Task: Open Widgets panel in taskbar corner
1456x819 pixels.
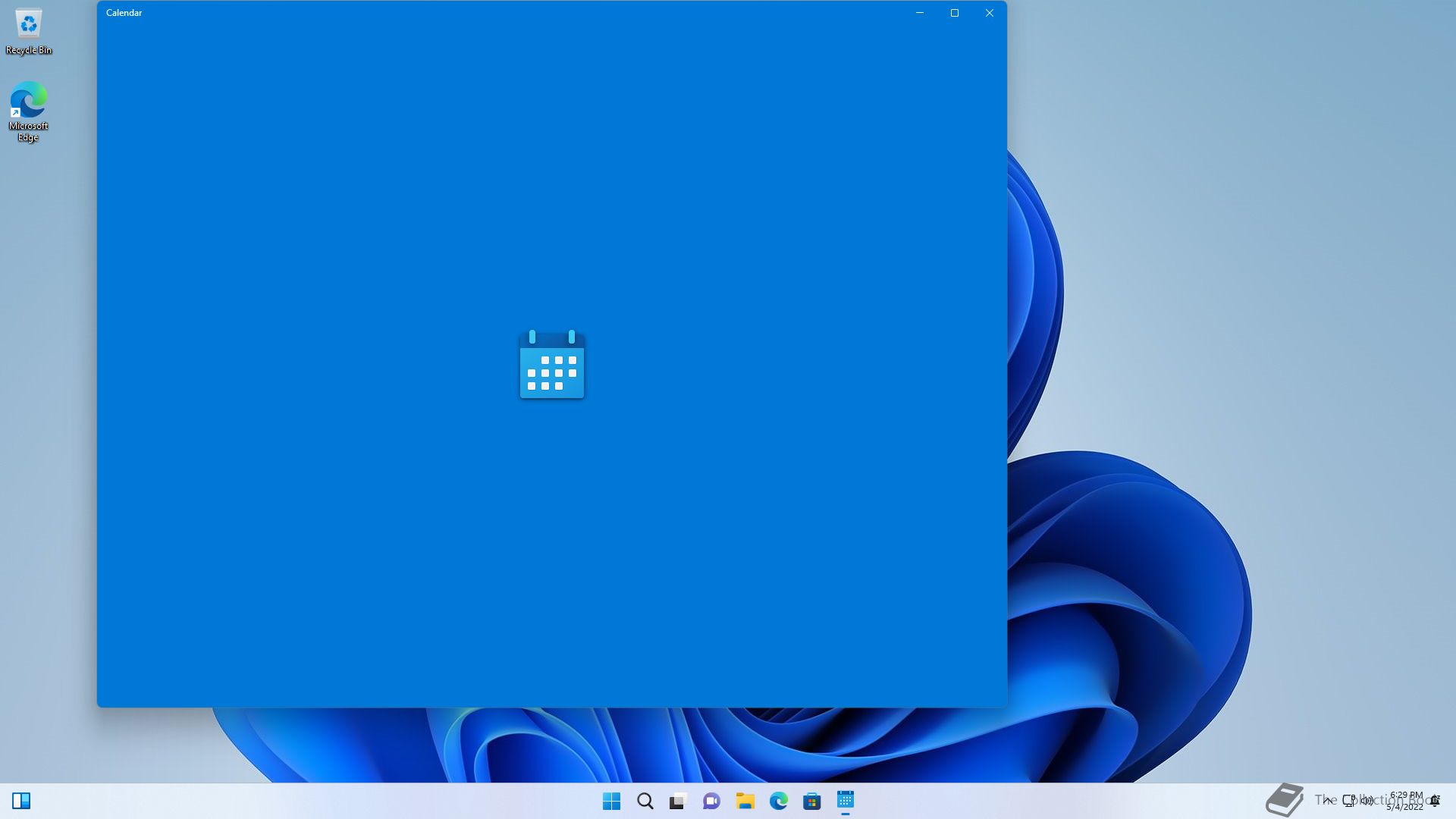Action: pos(21,801)
